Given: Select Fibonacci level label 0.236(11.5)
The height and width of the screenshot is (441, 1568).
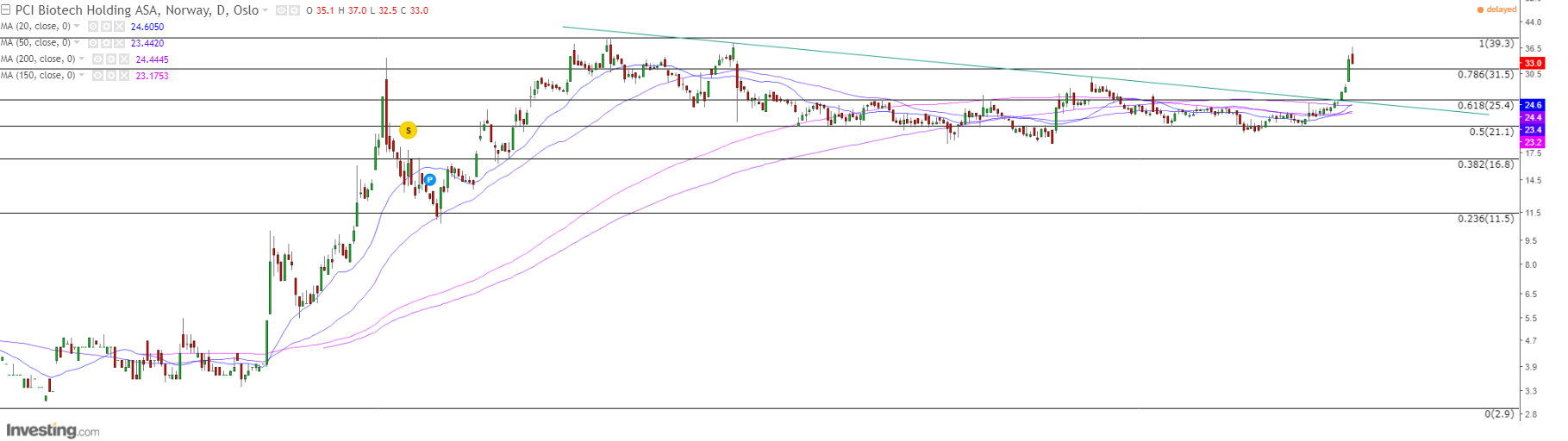Looking at the screenshot, I should tap(1485, 218).
